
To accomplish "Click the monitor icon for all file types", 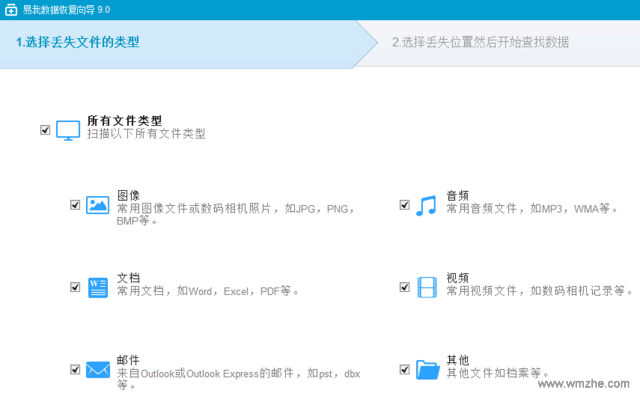I will coord(68,131).
